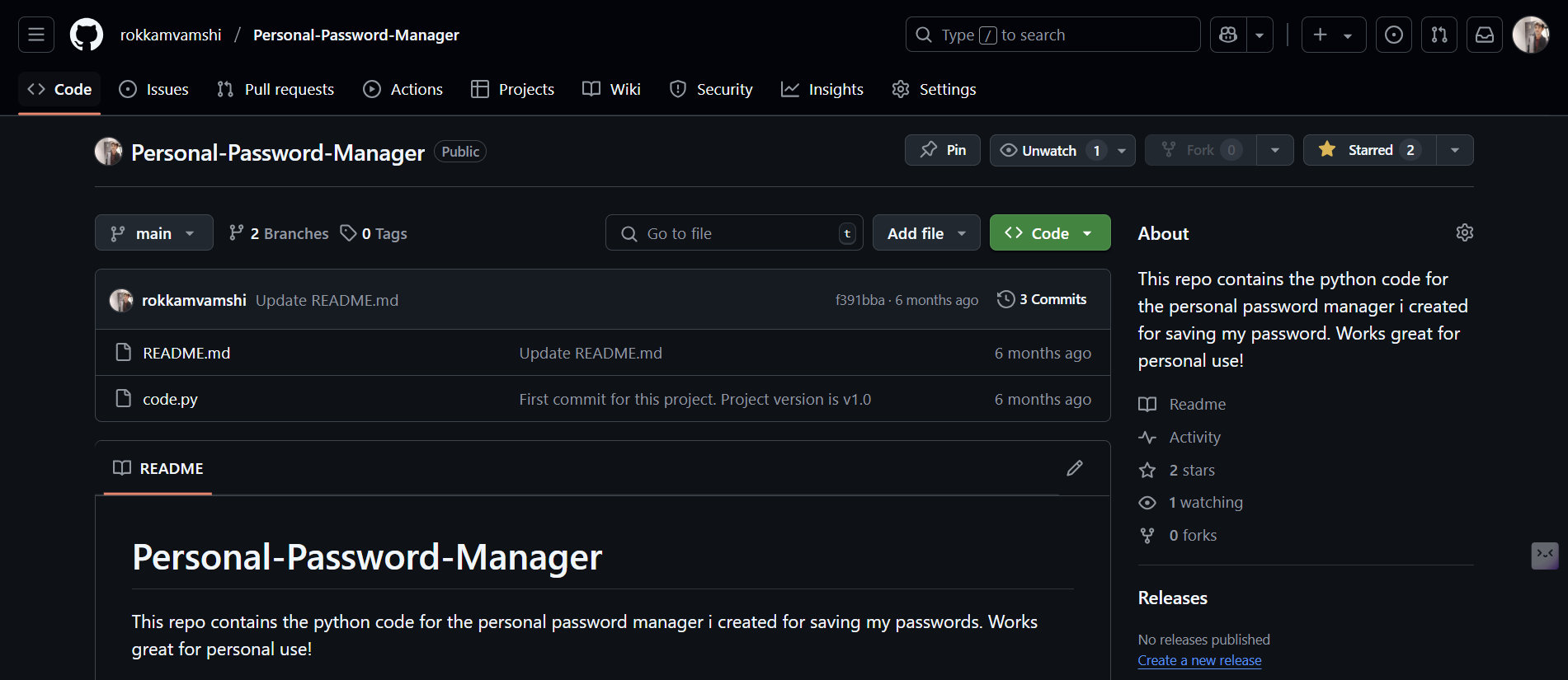Open the notifications inbox icon

tap(1485, 35)
